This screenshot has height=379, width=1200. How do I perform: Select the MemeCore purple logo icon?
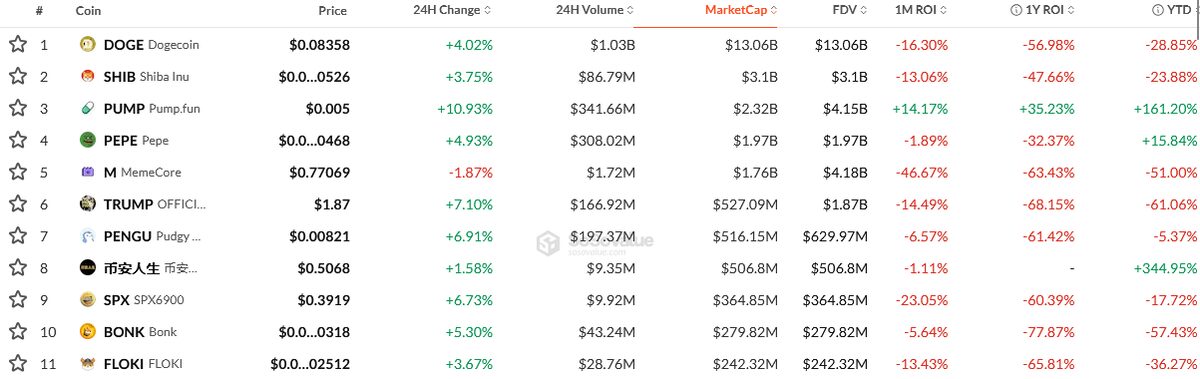(x=87, y=172)
